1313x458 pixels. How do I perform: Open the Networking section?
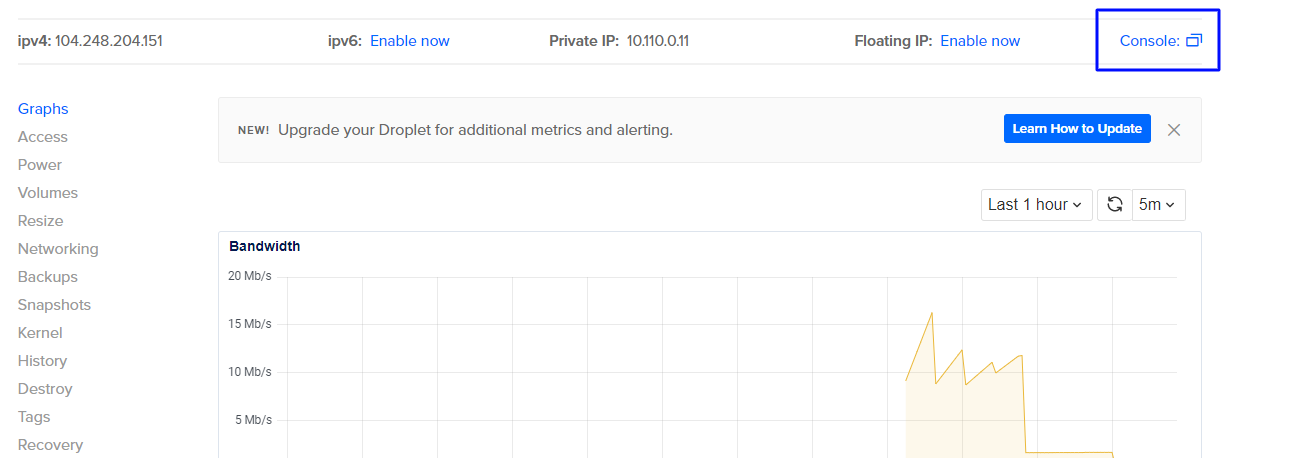(x=58, y=249)
